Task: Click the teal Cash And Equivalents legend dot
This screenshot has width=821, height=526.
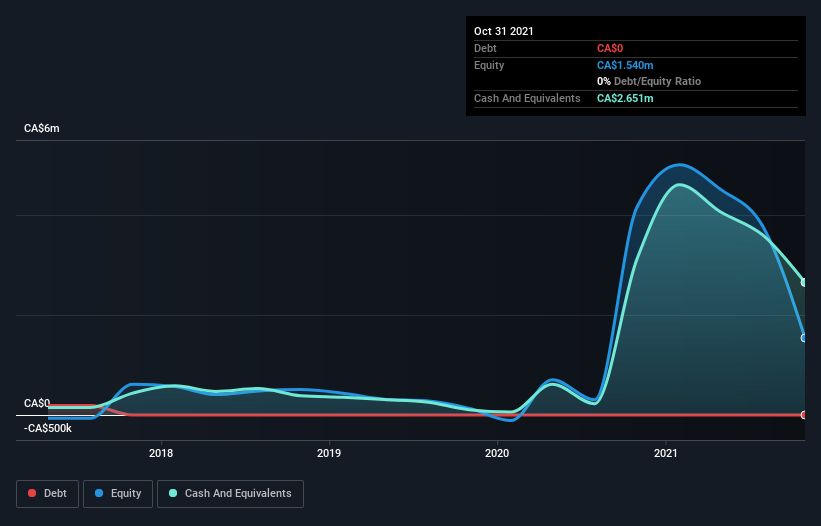Action: pyautogui.click(x=173, y=493)
